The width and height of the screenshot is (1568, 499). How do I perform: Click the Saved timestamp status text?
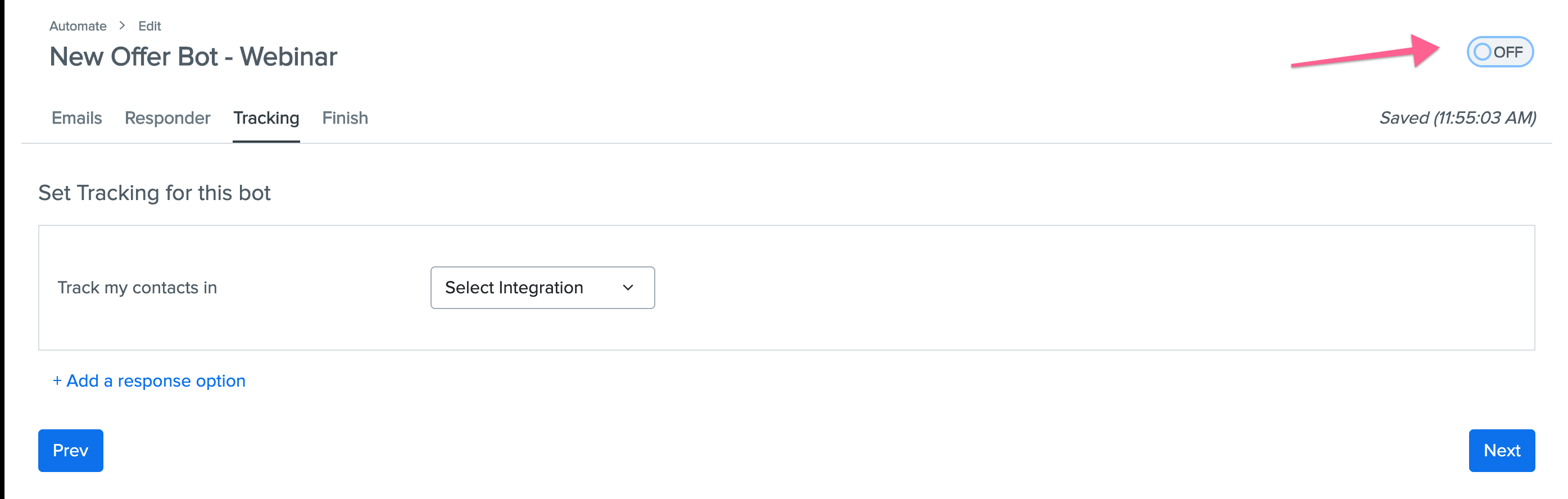[x=1457, y=118]
